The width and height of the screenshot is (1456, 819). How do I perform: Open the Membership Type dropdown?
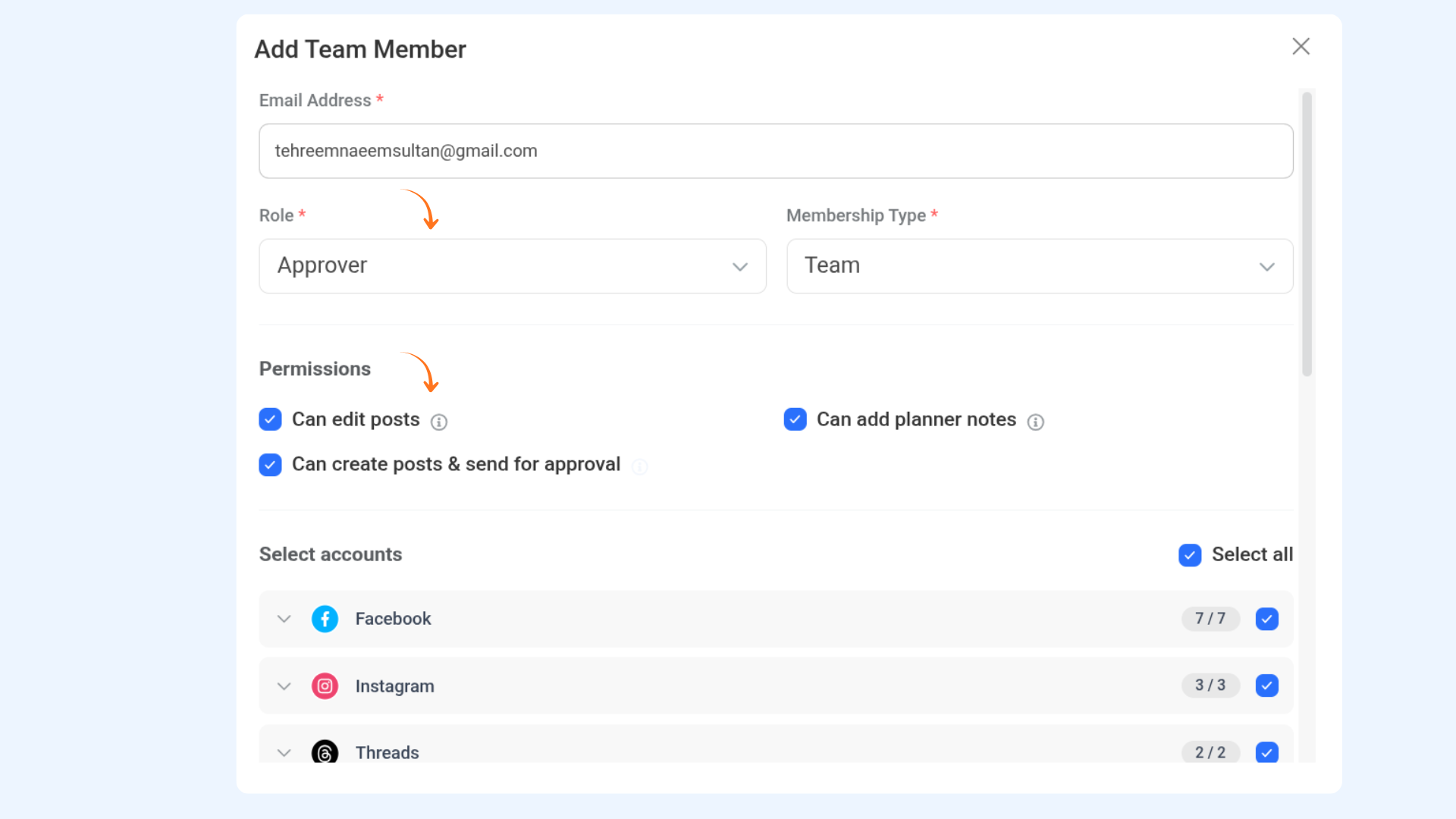click(x=1039, y=266)
